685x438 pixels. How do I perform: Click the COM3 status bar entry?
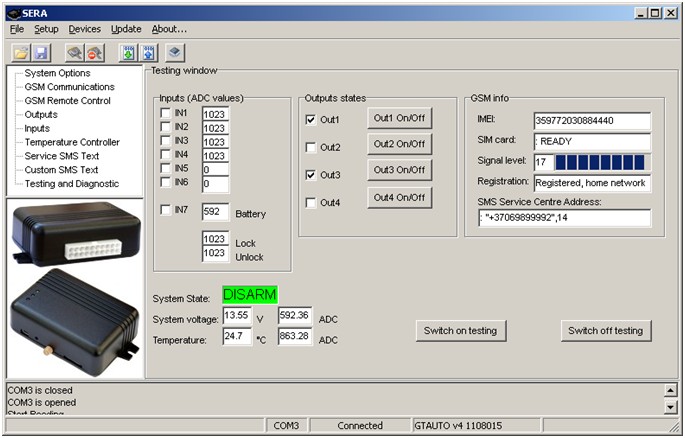(287, 426)
